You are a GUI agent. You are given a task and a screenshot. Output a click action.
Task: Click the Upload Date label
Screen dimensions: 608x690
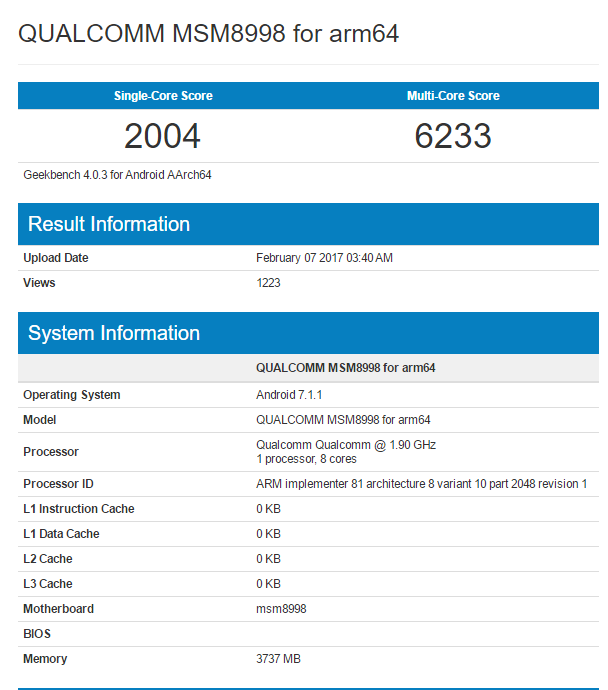coord(56,258)
